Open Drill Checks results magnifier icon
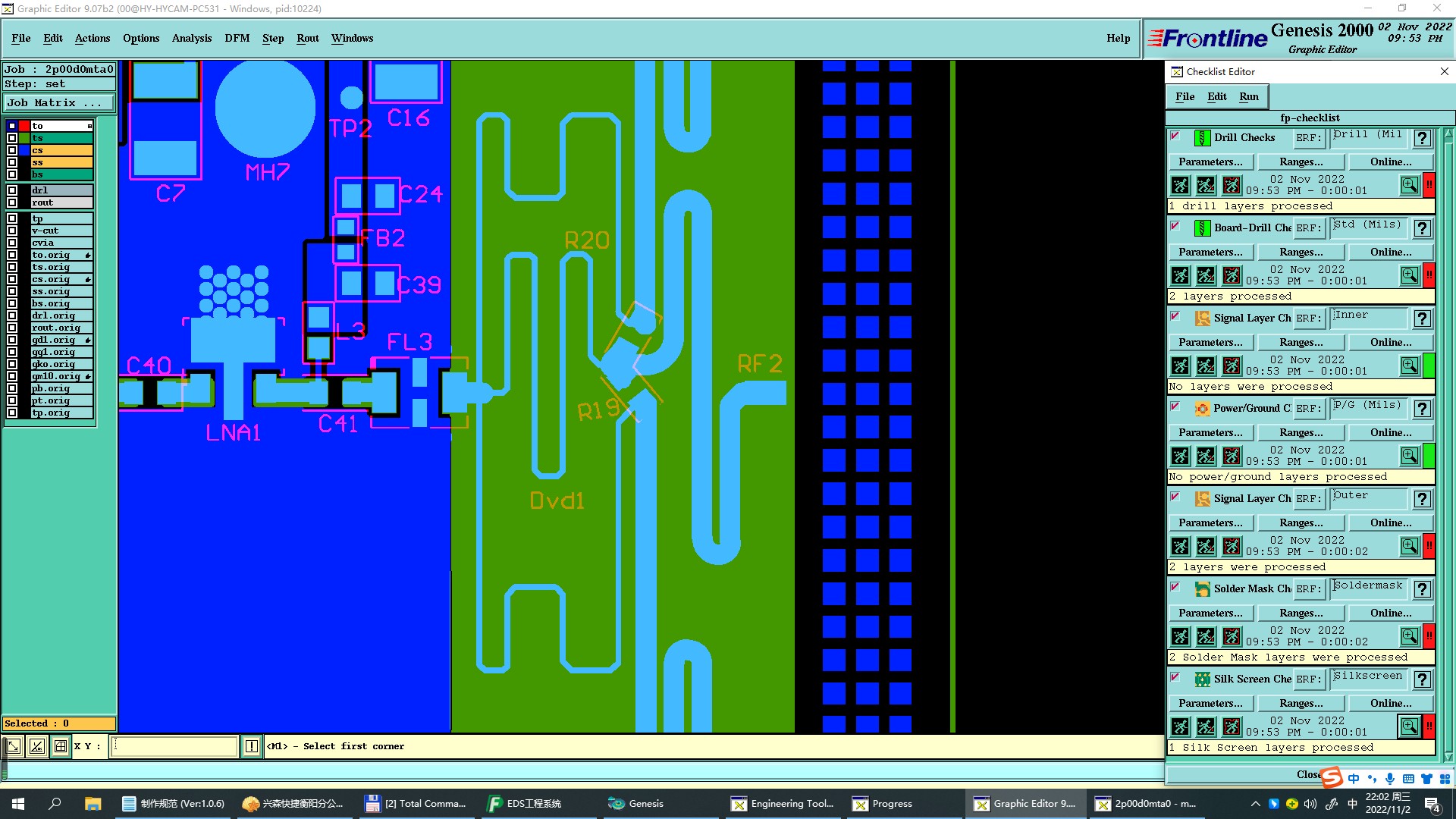This screenshot has width=1456, height=819. coord(1409,185)
